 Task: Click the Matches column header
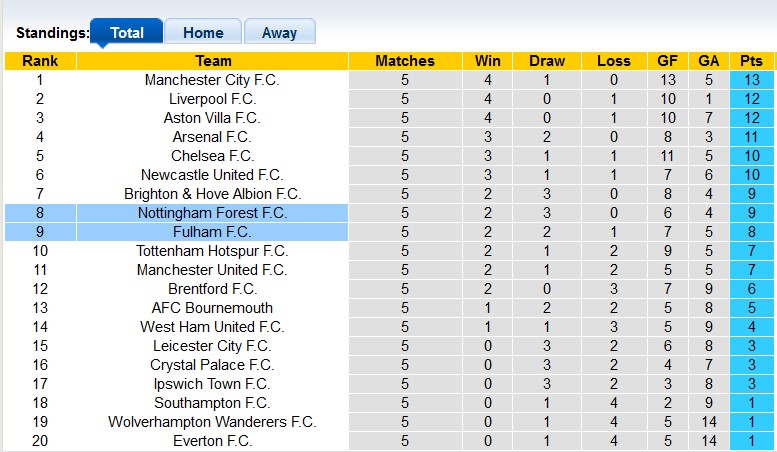click(x=405, y=61)
